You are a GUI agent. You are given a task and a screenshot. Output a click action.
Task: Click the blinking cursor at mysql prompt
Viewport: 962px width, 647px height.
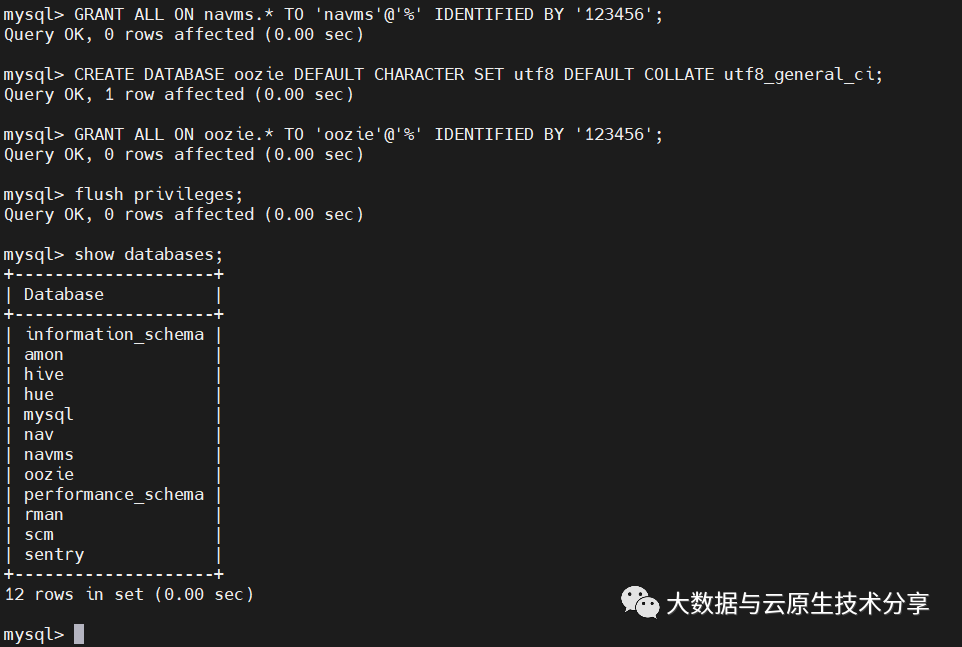(x=79, y=634)
